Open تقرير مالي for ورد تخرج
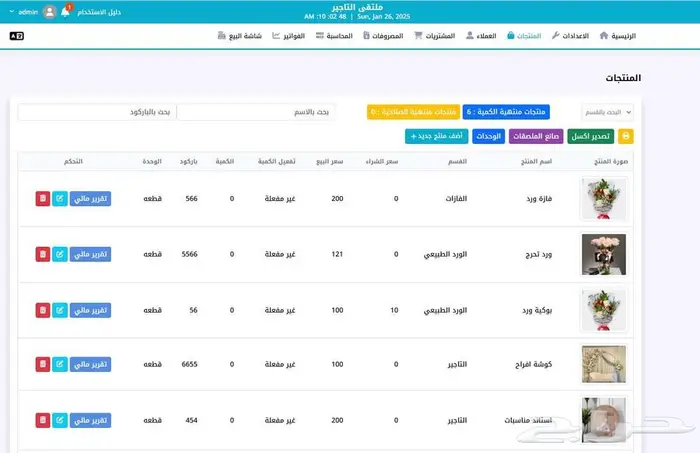The width and height of the screenshot is (700, 453). click(x=90, y=254)
